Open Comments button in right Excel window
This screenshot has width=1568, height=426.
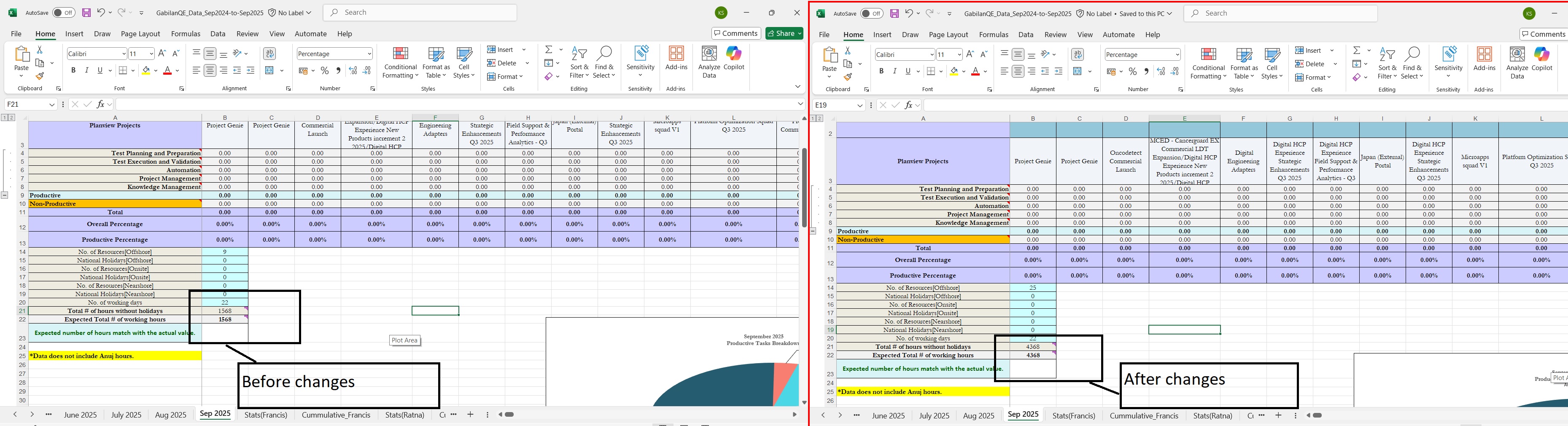pyautogui.click(x=1543, y=34)
